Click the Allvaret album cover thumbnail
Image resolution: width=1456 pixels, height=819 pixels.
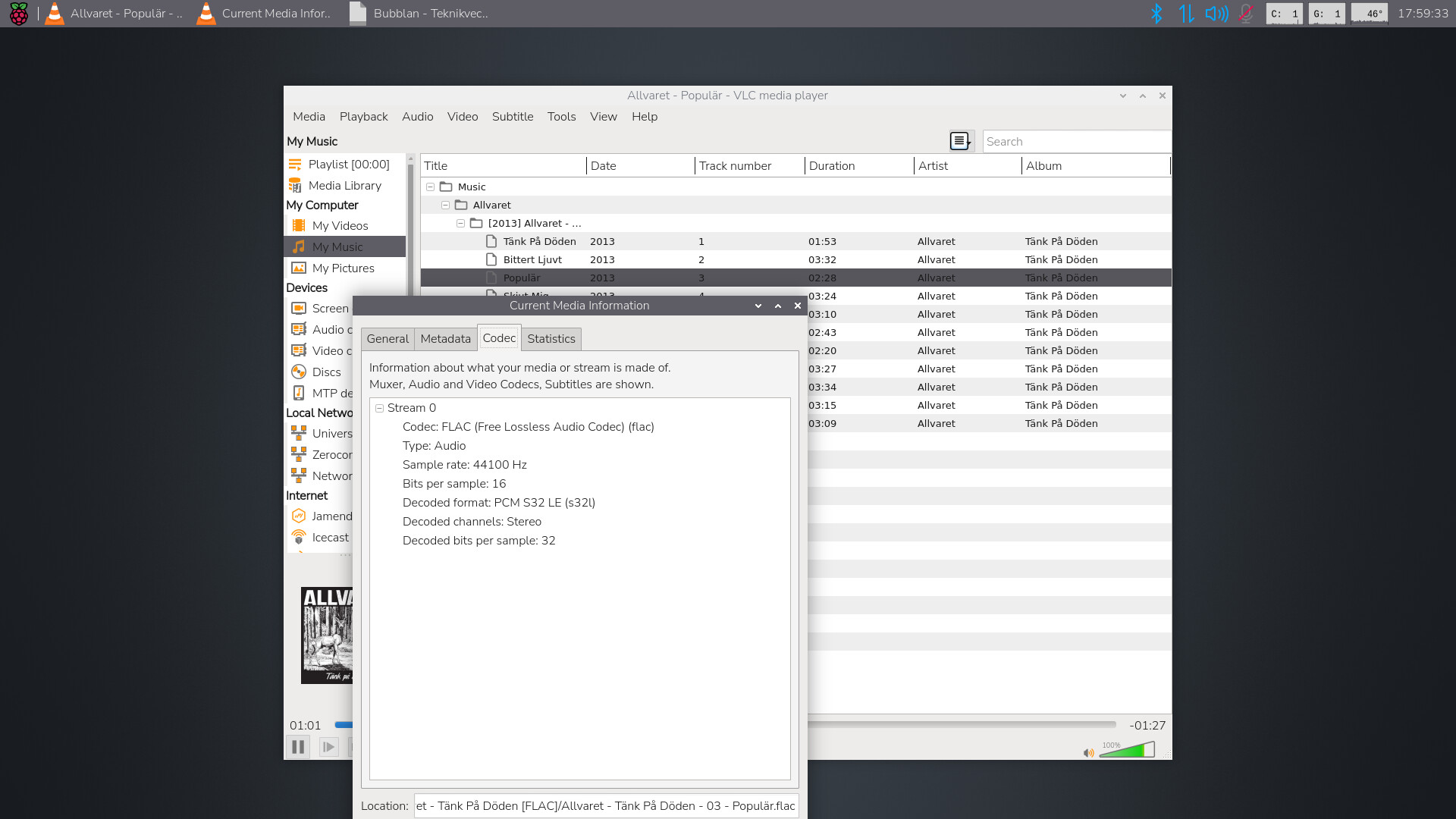(327, 635)
